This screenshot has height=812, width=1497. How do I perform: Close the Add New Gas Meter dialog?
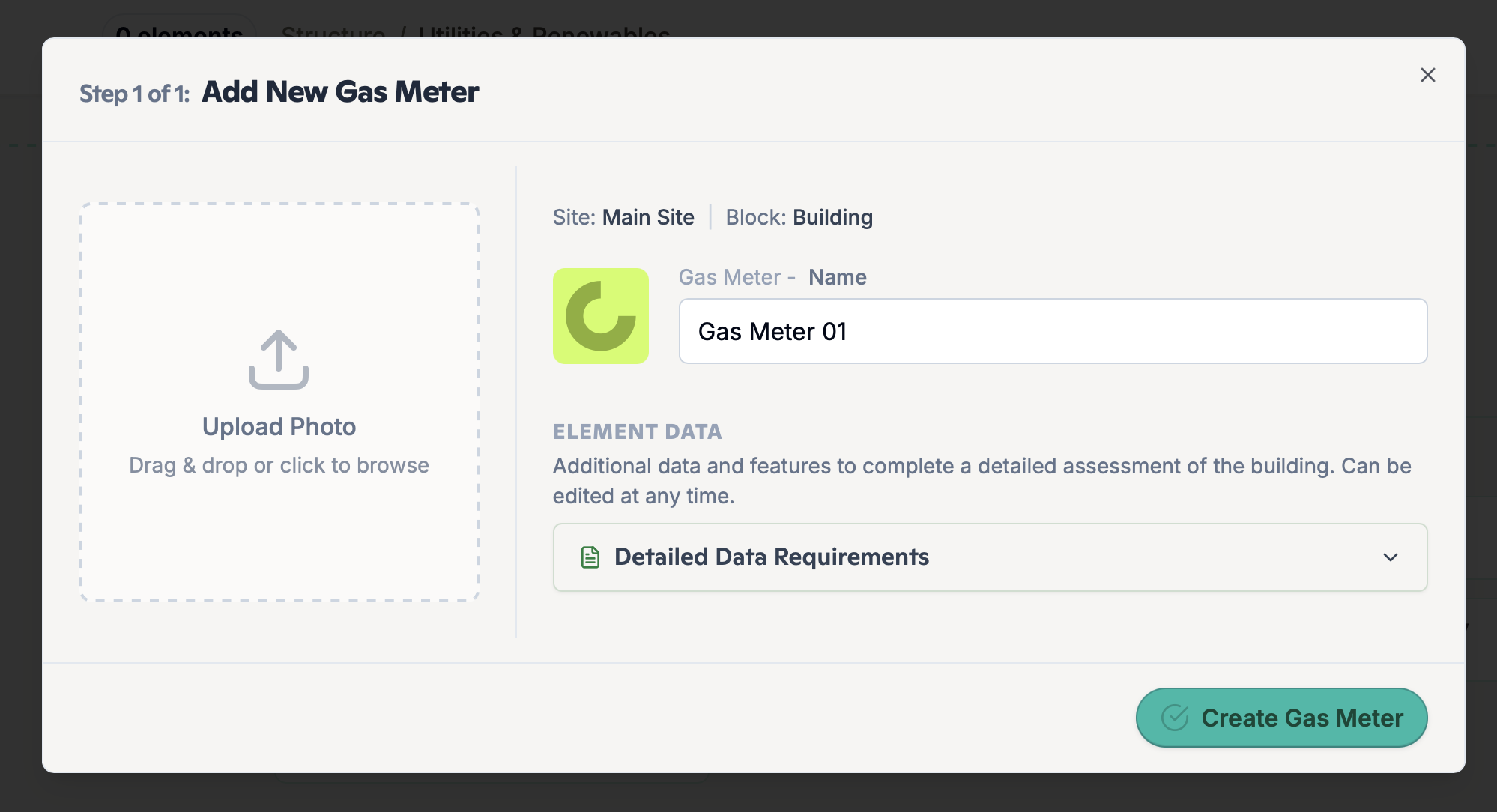coord(1427,75)
